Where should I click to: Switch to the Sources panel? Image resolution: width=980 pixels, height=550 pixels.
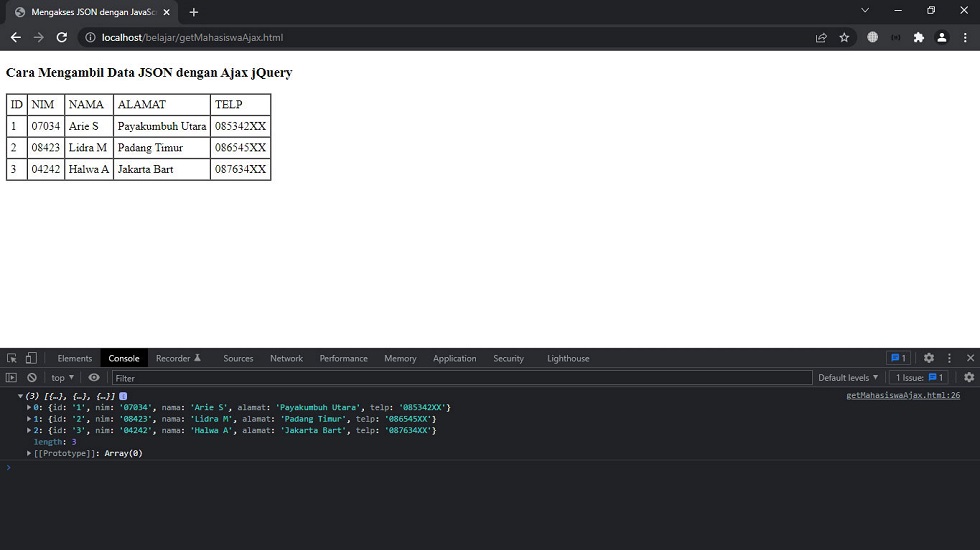coord(238,358)
